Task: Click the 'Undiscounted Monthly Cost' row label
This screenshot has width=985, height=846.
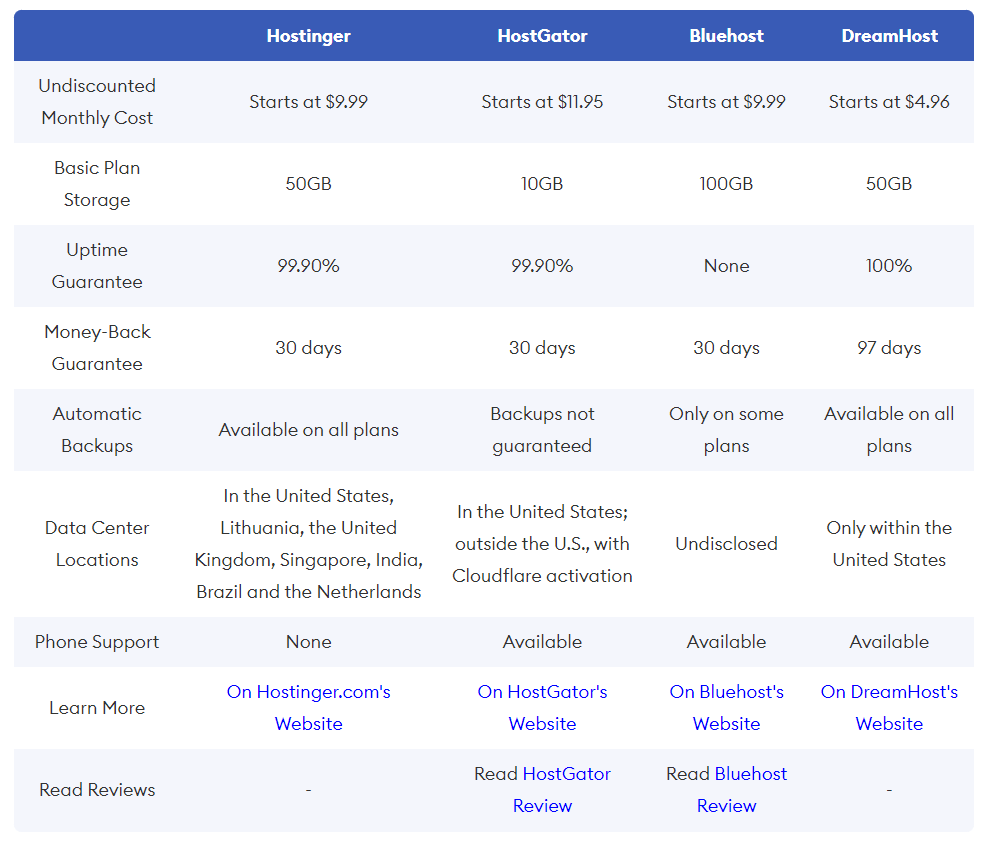Action: point(97,102)
